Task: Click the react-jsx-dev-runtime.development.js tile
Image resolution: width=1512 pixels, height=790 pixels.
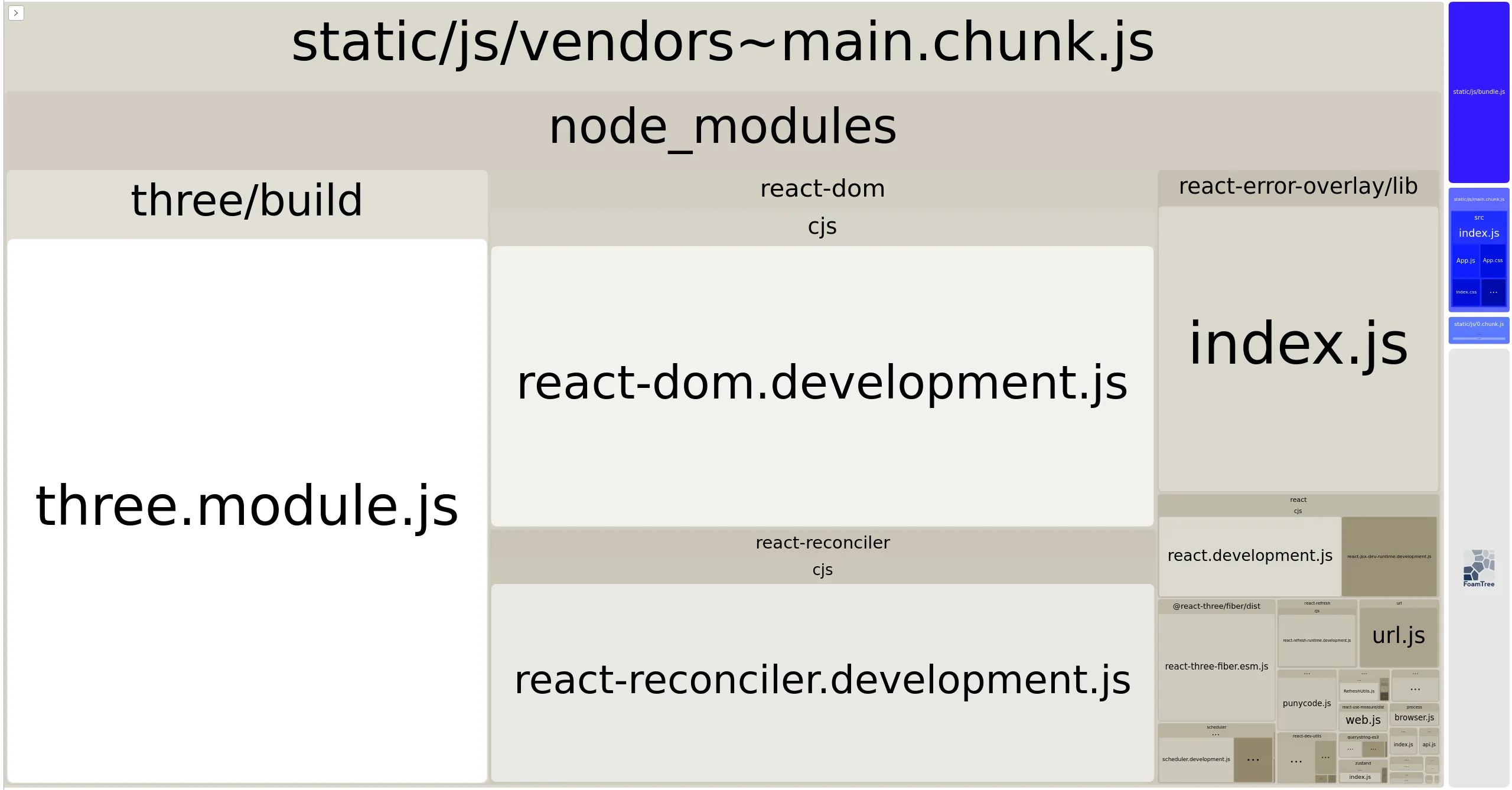Action: (x=1389, y=556)
